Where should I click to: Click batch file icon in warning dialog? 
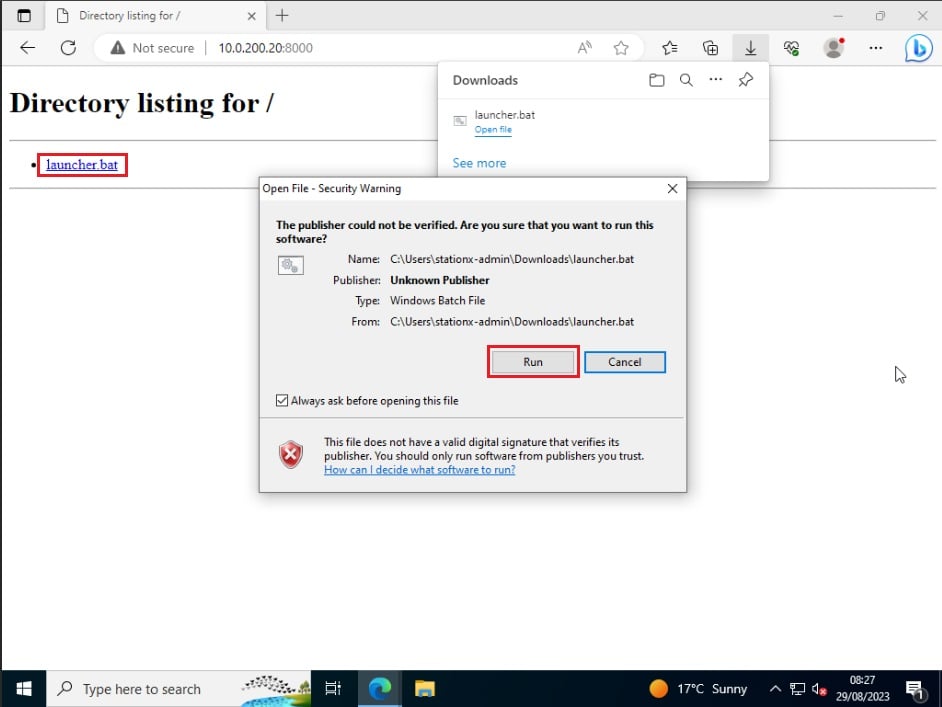(291, 265)
